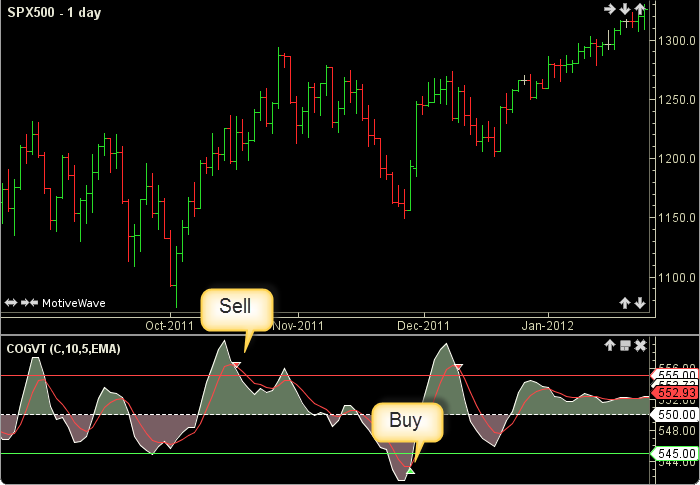Click the Nov-2011 date on the time axis
This screenshot has height=485, width=700.
[297, 326]
